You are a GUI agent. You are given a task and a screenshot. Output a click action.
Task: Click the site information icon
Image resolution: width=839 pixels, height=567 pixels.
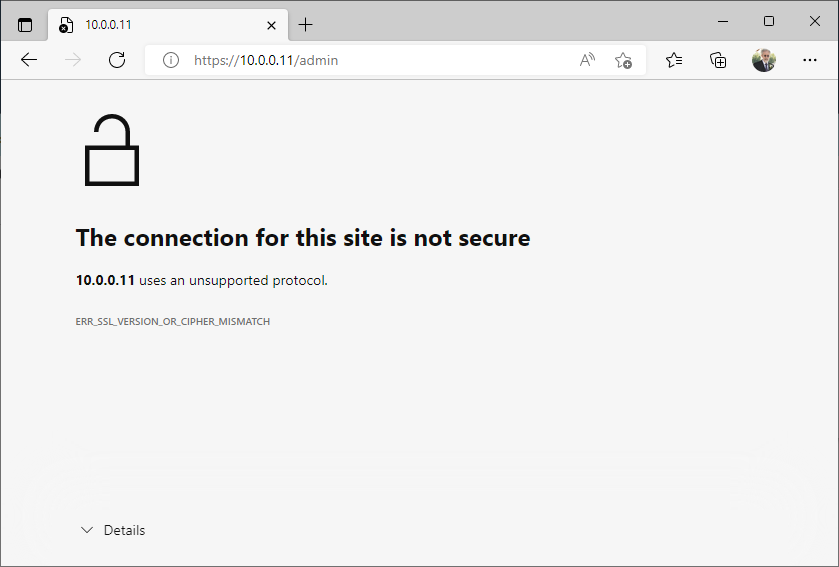pyautogui.click(x=171, y=60)
